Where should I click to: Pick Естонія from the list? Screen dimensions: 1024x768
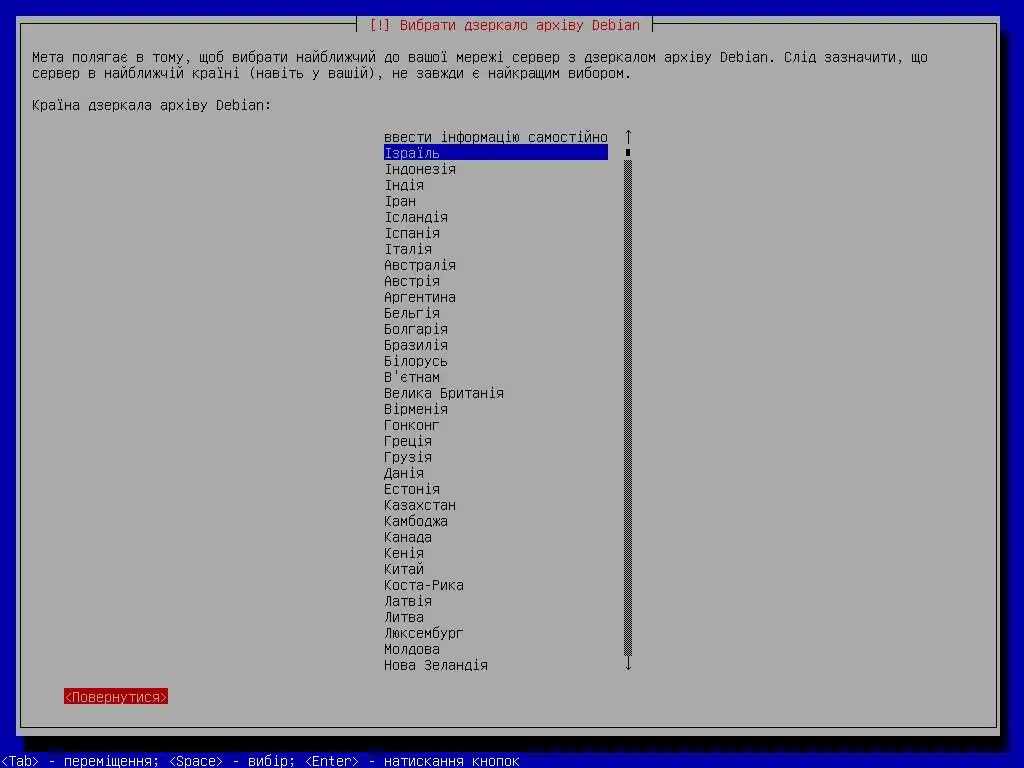496,489
